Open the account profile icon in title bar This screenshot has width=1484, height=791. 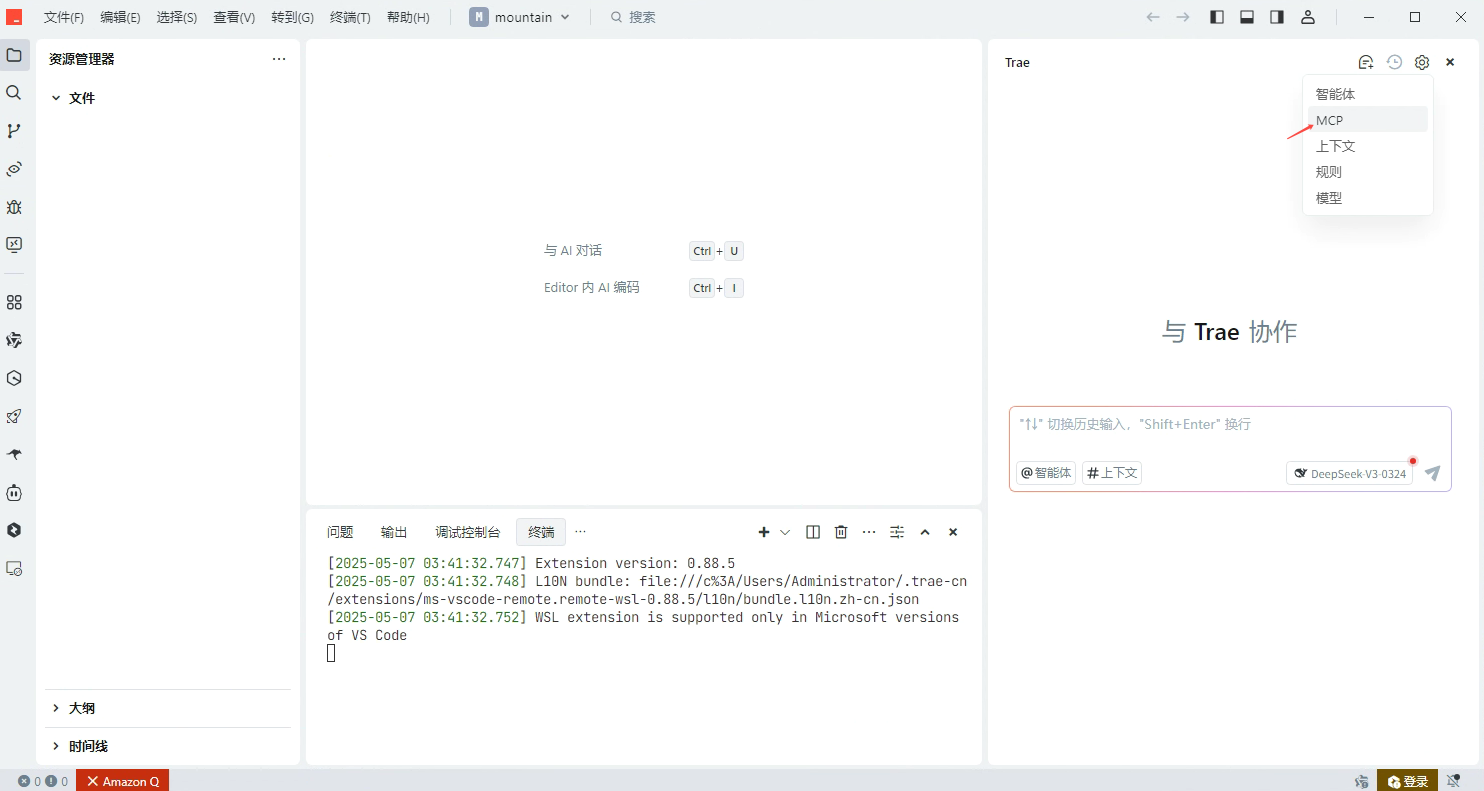click(x=1307, y=17)
